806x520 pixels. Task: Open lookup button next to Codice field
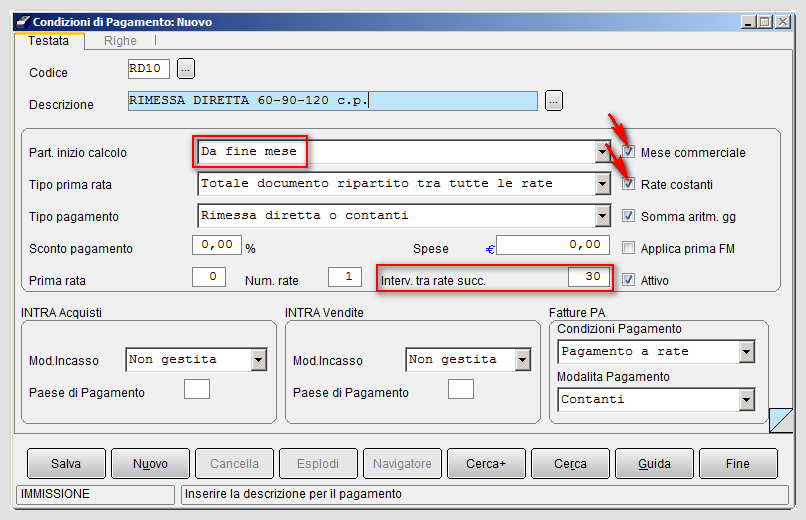click(x=186, y=68)
